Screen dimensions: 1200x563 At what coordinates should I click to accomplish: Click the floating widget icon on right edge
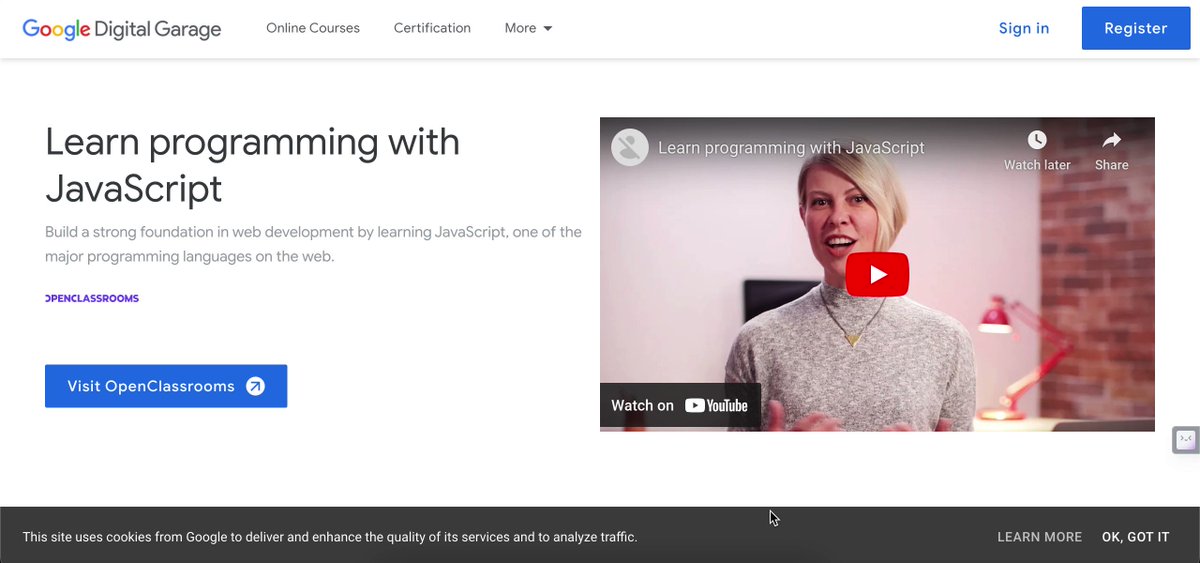[x=1186, y=440]
